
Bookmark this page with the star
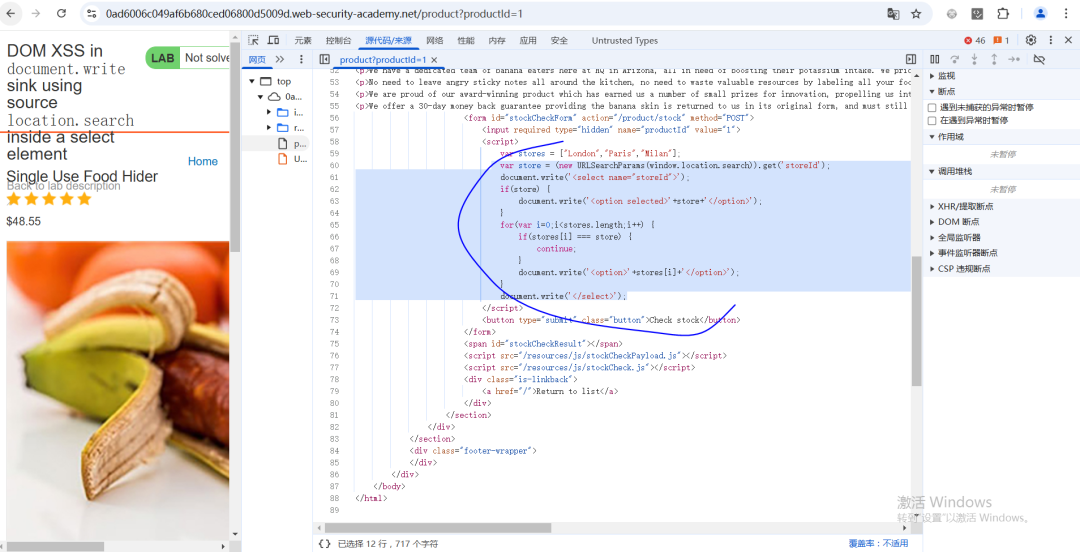click(916, 14)
